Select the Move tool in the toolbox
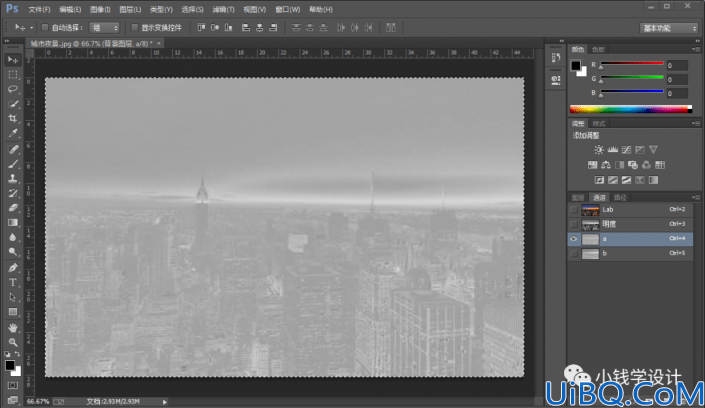Image resolution: width=705 pixels, height=408 pixels. pyautogui.click(x=13, y=60)
